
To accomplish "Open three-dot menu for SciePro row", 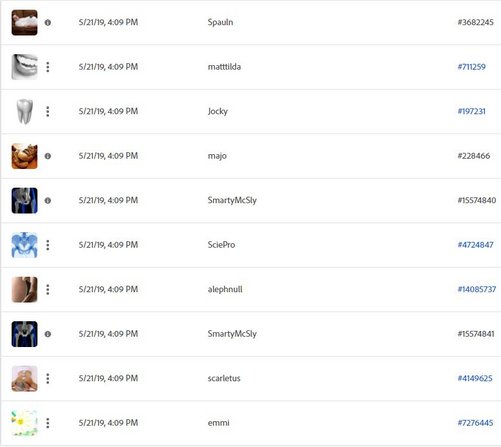I will click(x=48, y=245).
